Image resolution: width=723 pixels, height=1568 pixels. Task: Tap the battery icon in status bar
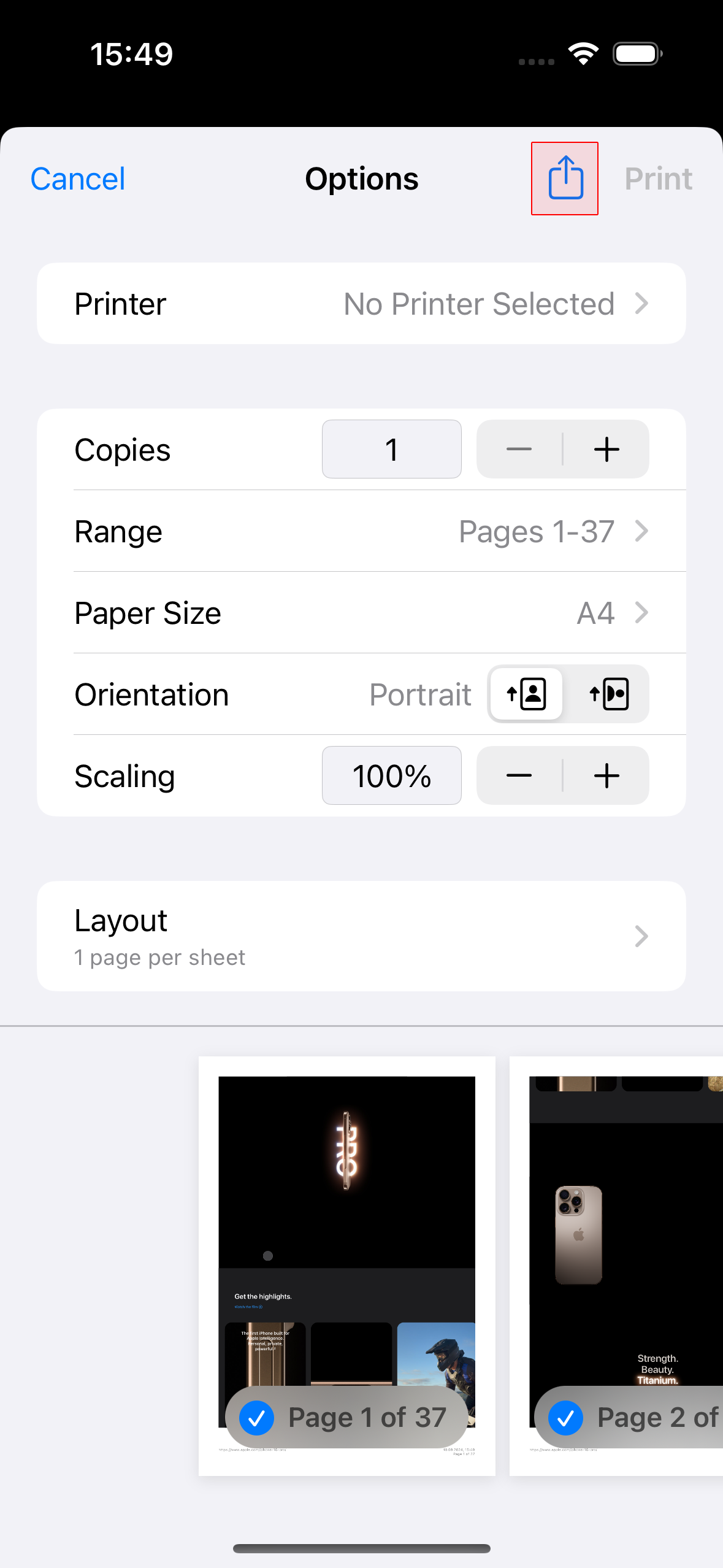pos(637,54)
